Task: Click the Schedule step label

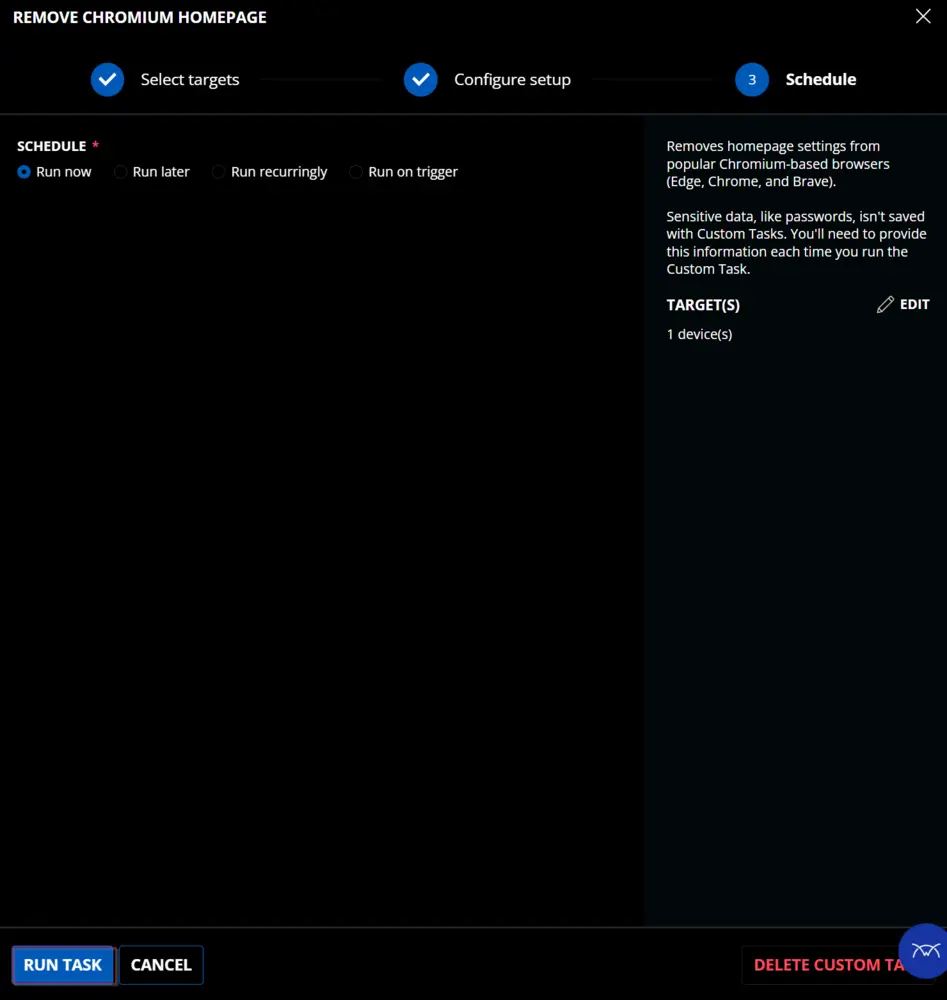Action: click(821, 80)
